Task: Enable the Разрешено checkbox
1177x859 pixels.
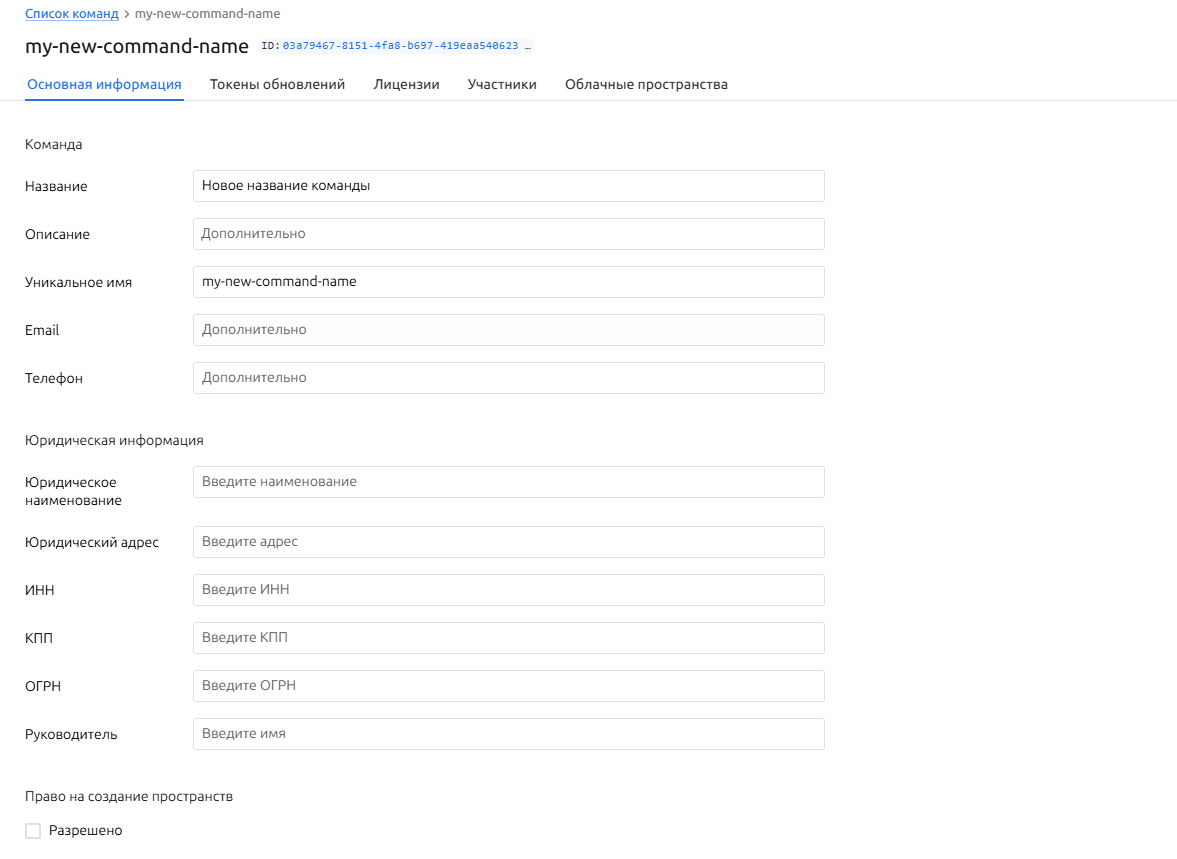Action: [33, 831]
